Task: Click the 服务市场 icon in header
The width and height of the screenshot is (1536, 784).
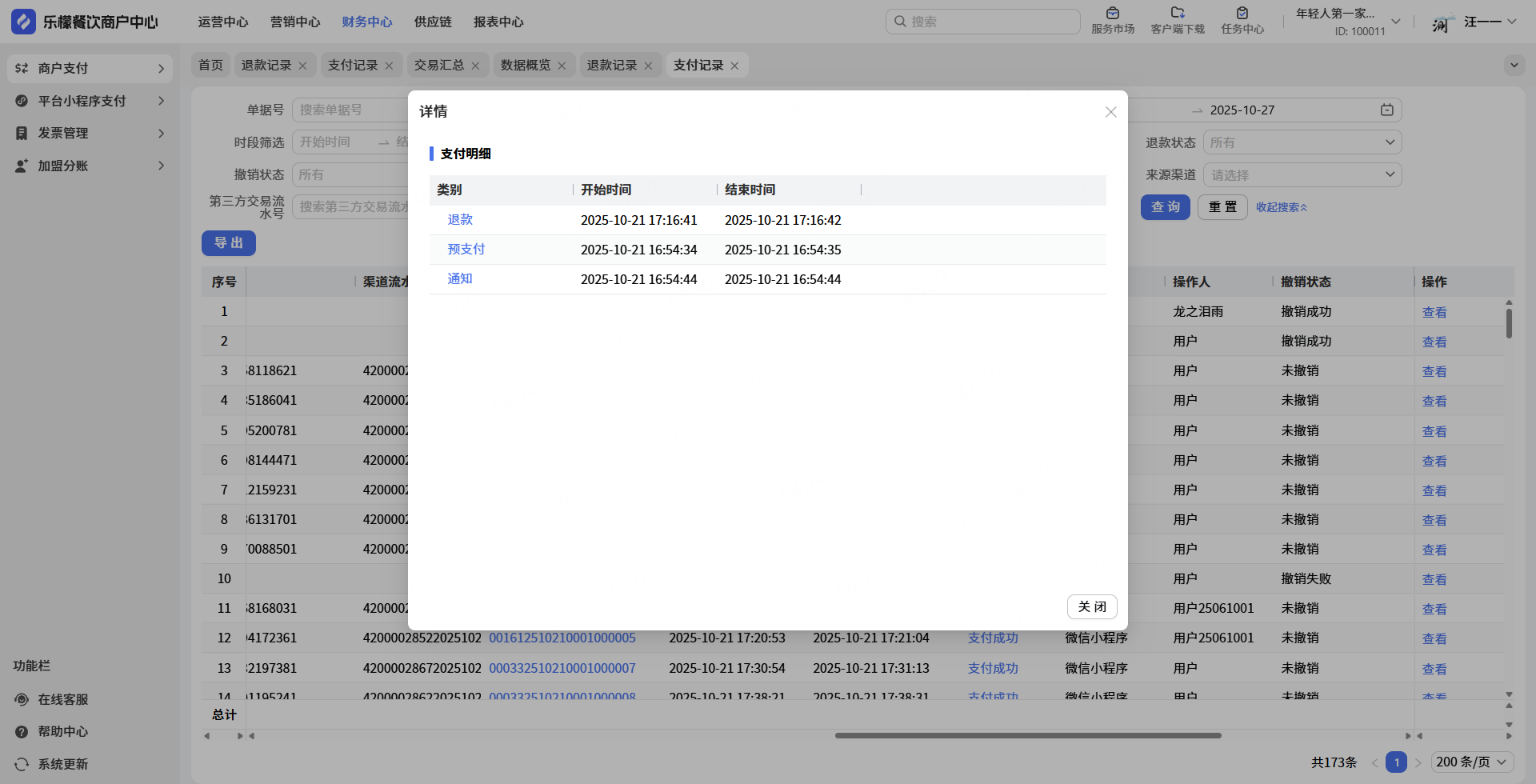Action: point(1112,14)
